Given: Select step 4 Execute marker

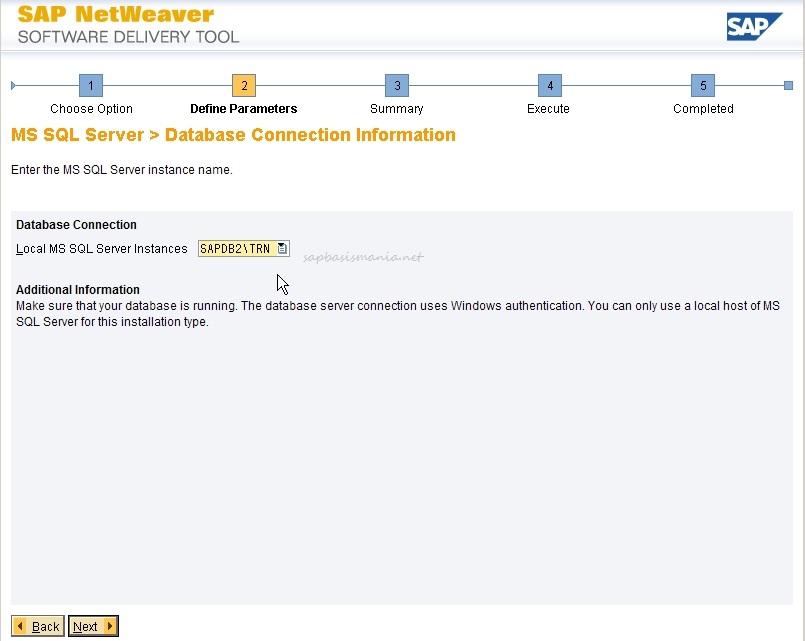Looking at the screenshot, I should click(x=550, y=85).
